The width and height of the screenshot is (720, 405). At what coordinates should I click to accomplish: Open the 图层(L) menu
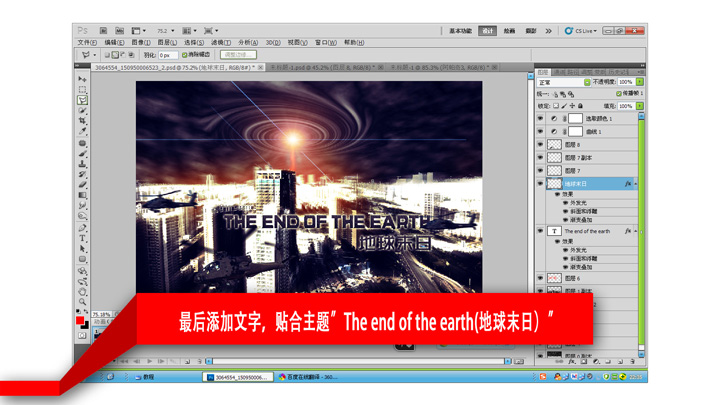[x=167, y=43]
